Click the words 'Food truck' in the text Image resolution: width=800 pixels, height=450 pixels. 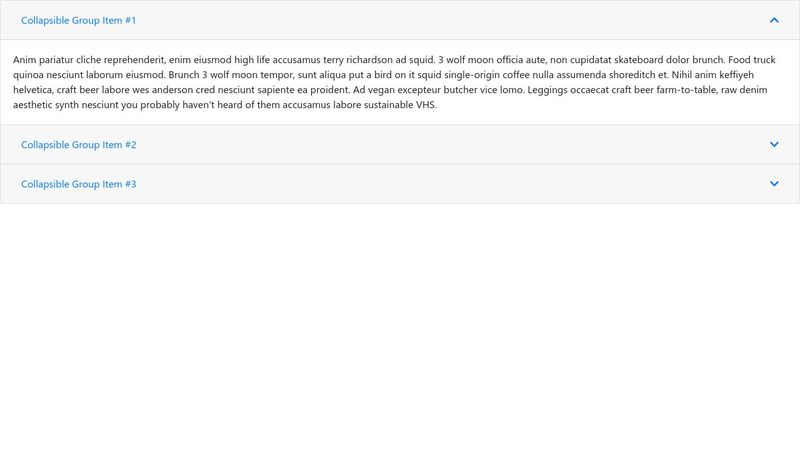[752, 60]
